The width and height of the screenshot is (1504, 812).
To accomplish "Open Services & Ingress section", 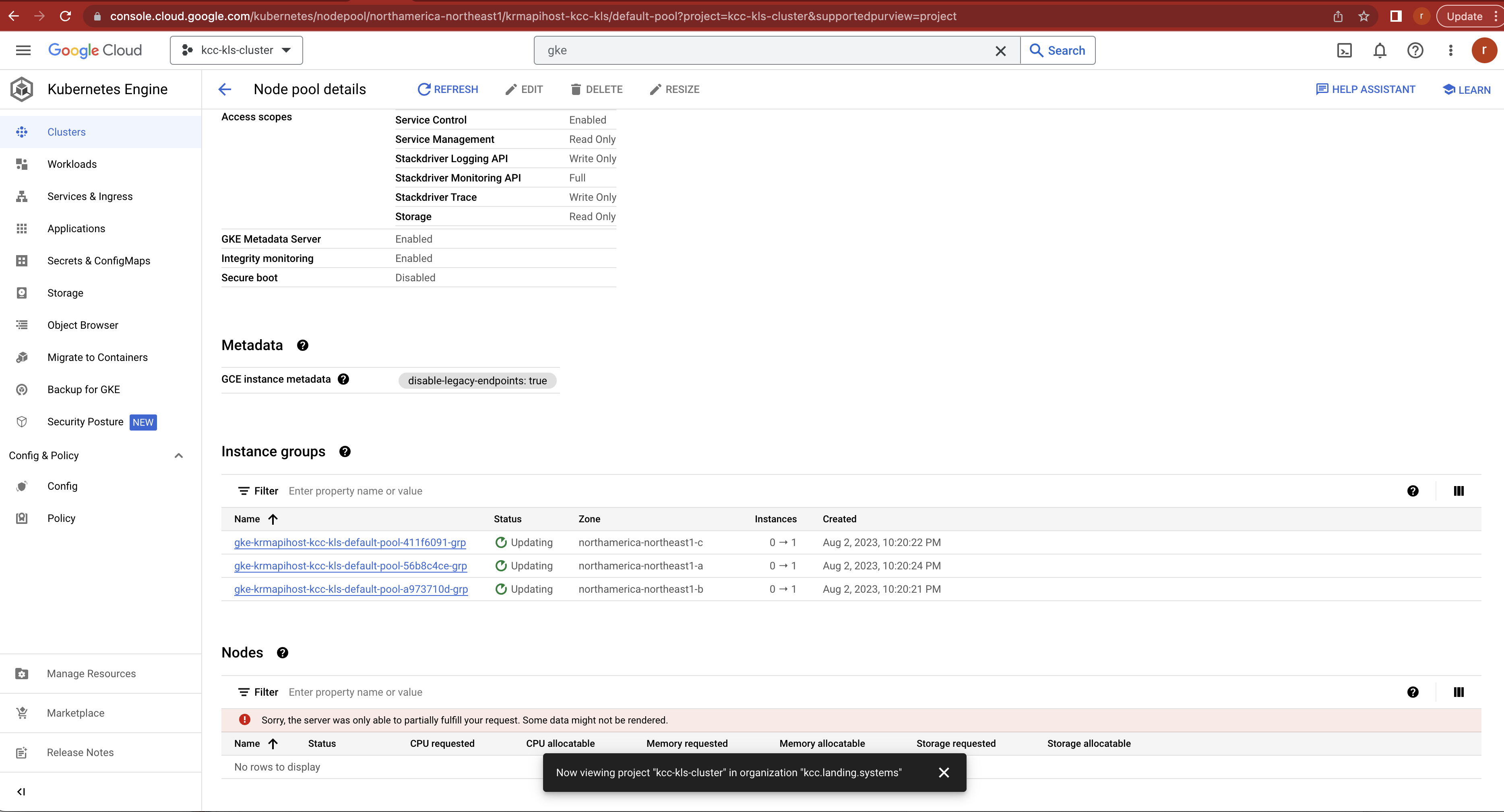I will click(x=89, y=196).
